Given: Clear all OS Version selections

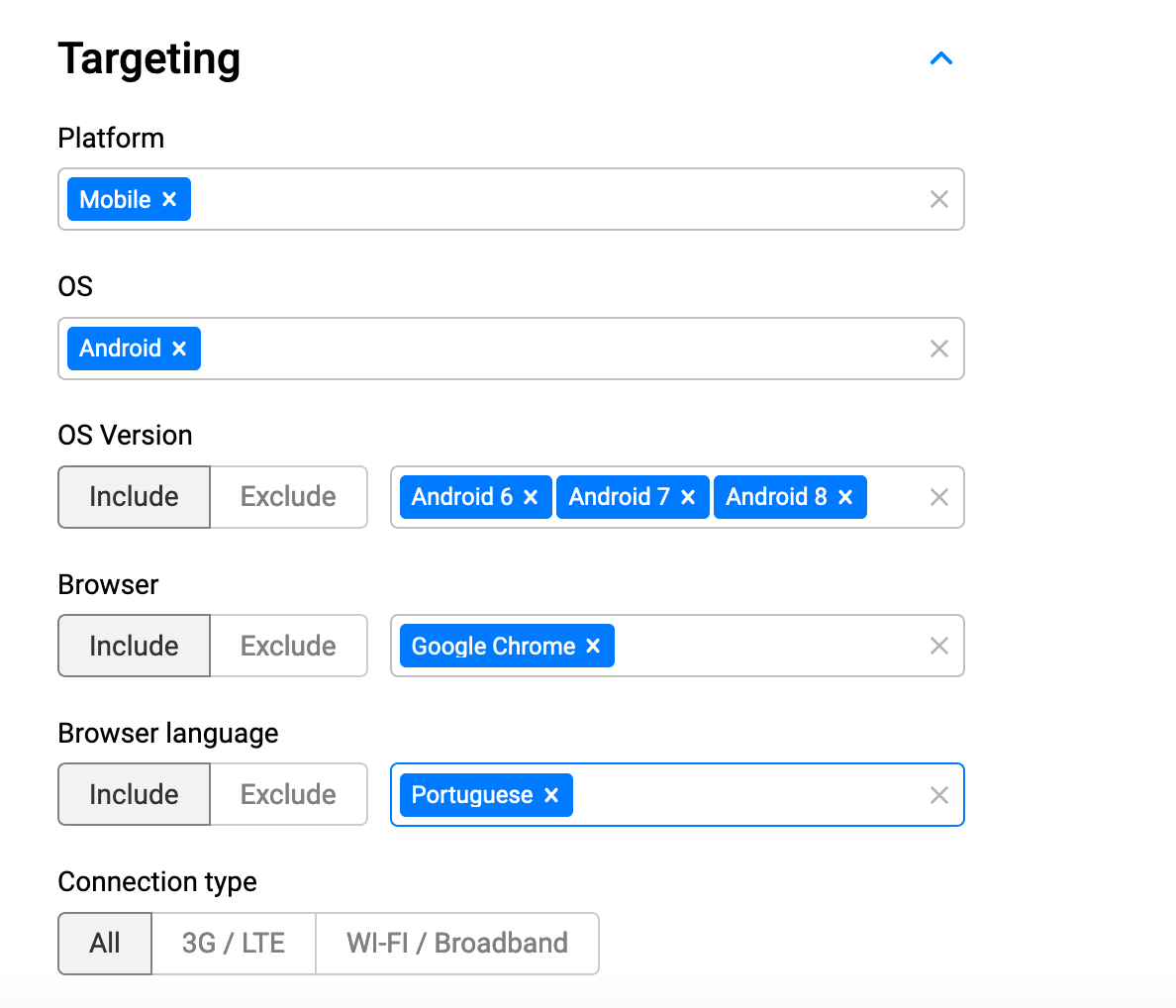Looking at the screenshot, I should (x=939, y=497).
